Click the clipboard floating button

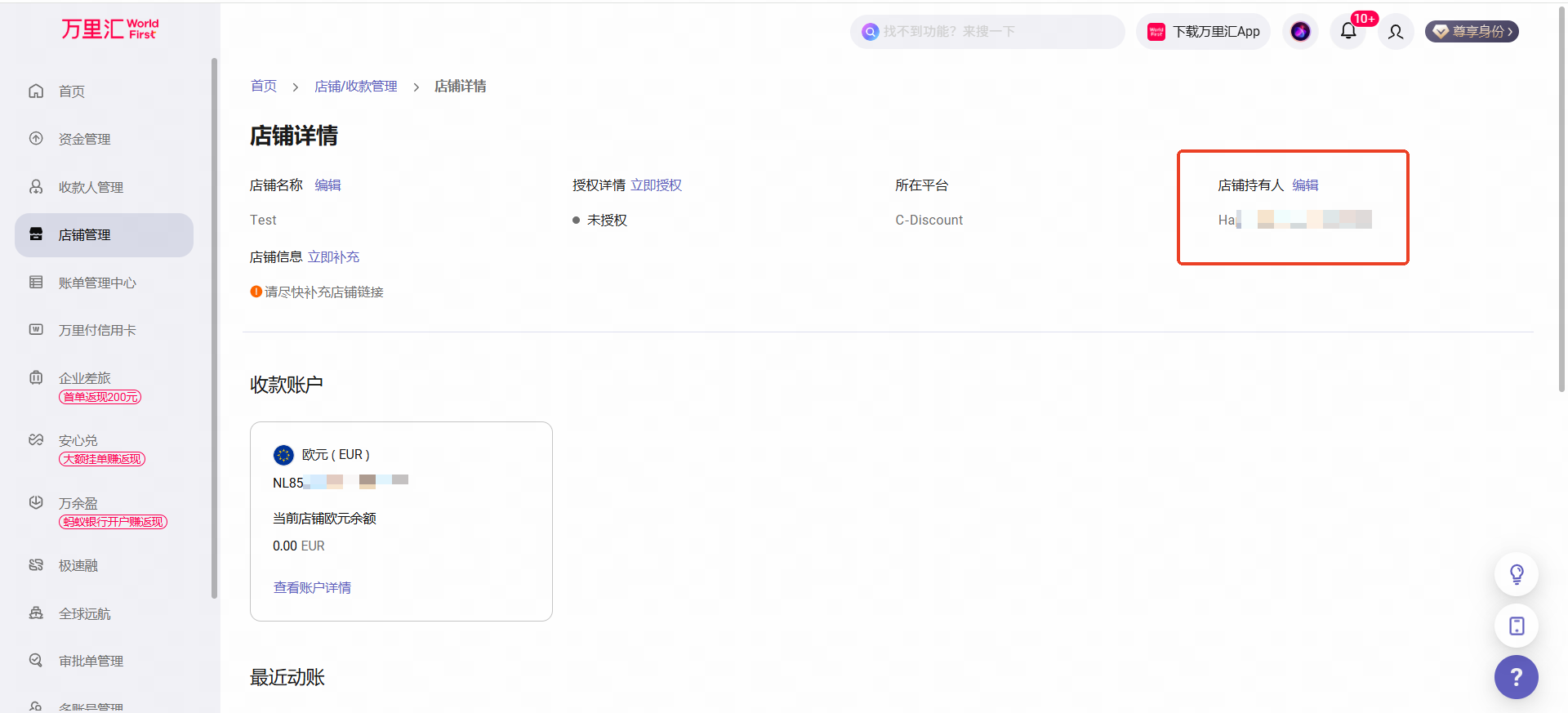point(1517,626)
